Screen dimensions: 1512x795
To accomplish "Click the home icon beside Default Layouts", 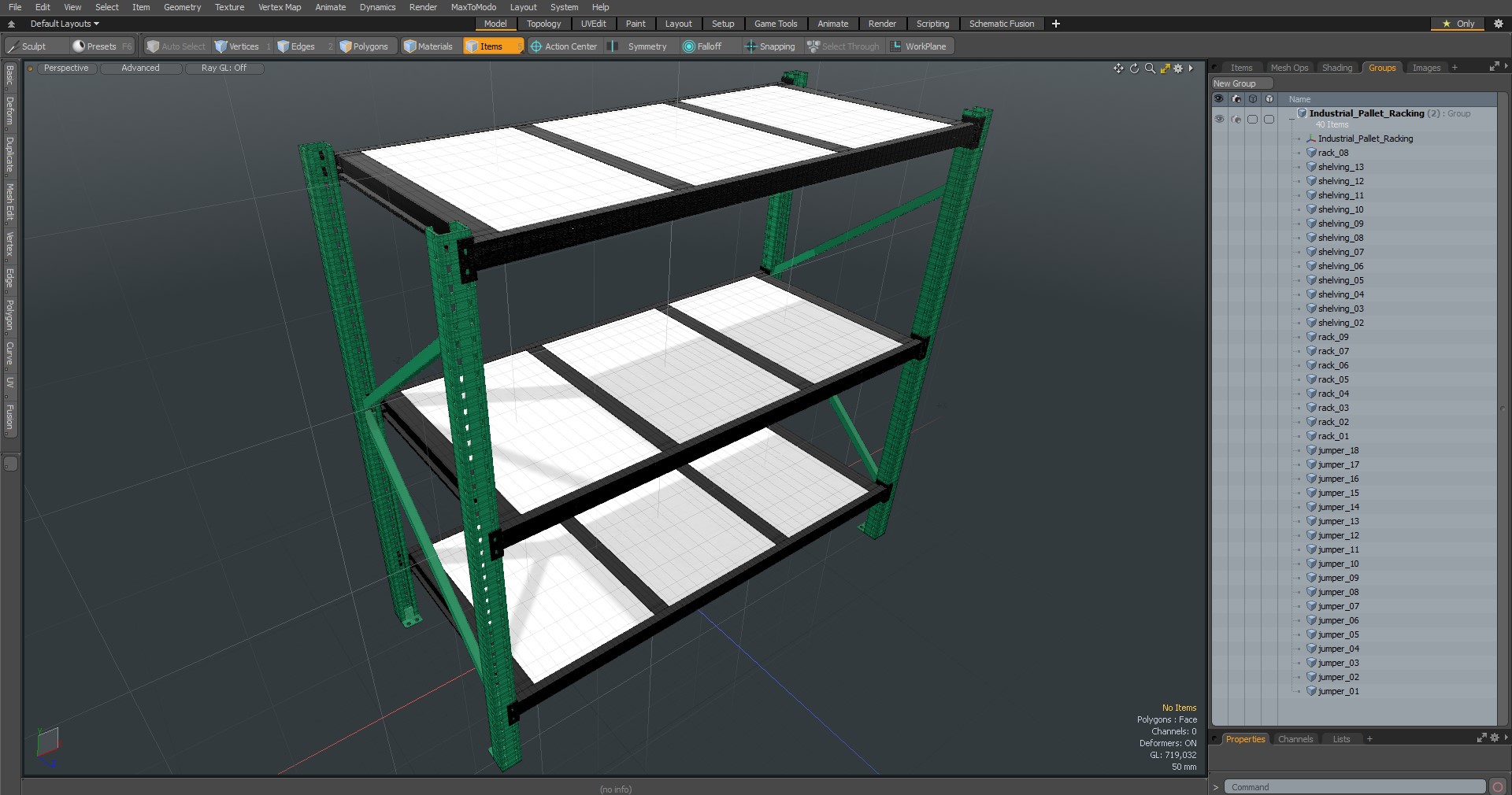I will pos(11,24).
